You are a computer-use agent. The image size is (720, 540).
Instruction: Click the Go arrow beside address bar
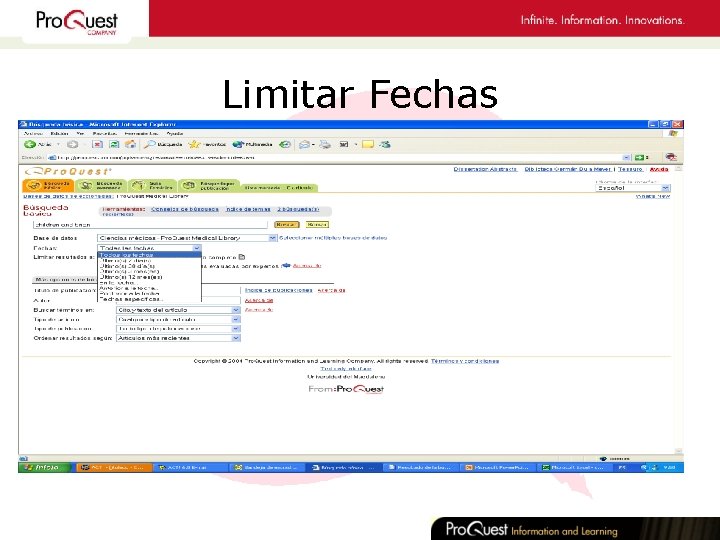pos(641,158)
